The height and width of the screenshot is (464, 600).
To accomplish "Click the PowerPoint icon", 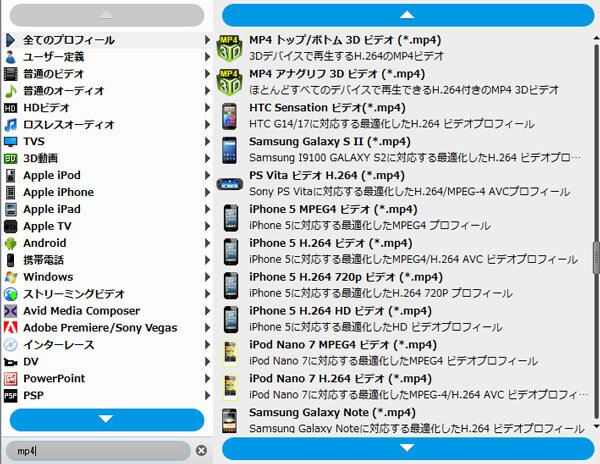I will (x=10, y=379).
